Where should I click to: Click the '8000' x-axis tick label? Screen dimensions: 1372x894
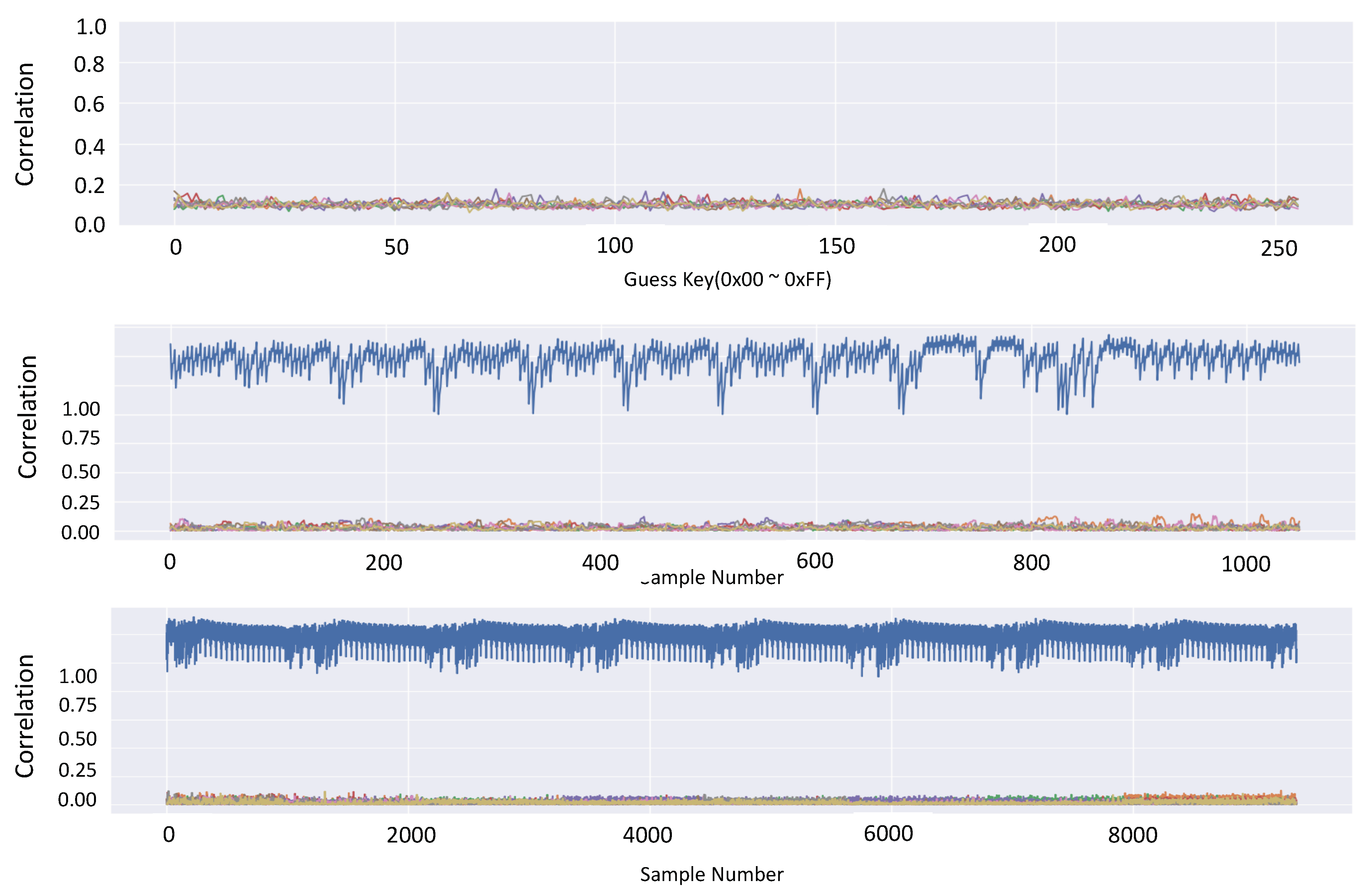pos(1133,835)
